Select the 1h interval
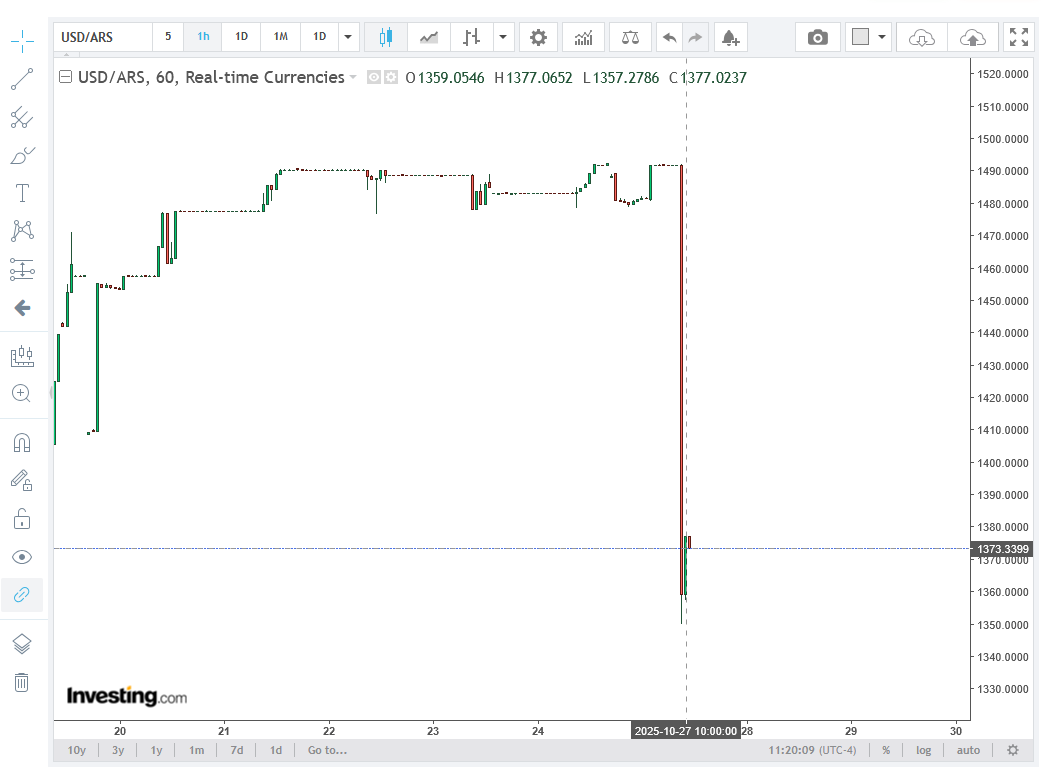 (x=203, y=37)
